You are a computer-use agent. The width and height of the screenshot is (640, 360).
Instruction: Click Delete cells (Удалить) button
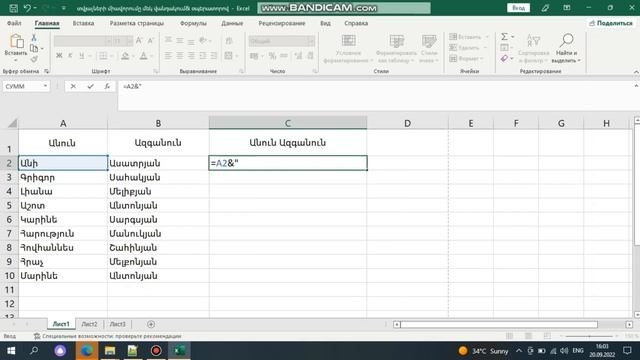(x=468, y=47)
